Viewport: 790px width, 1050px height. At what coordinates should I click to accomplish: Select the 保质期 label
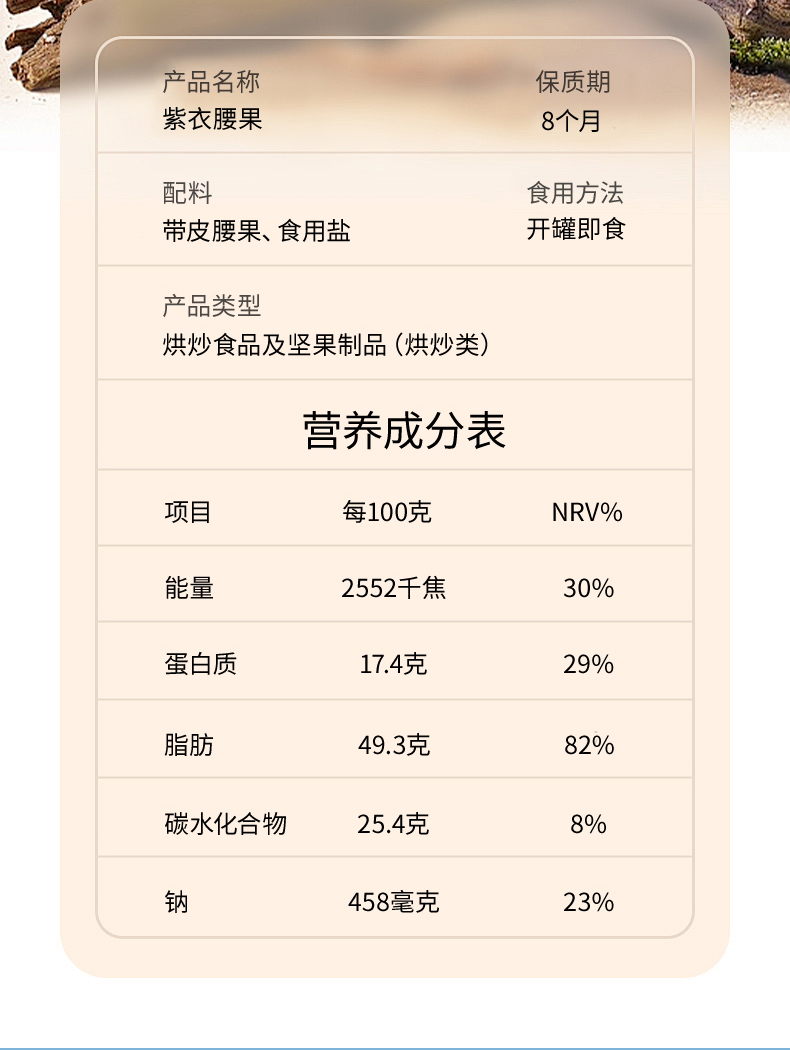coord(573,82)
